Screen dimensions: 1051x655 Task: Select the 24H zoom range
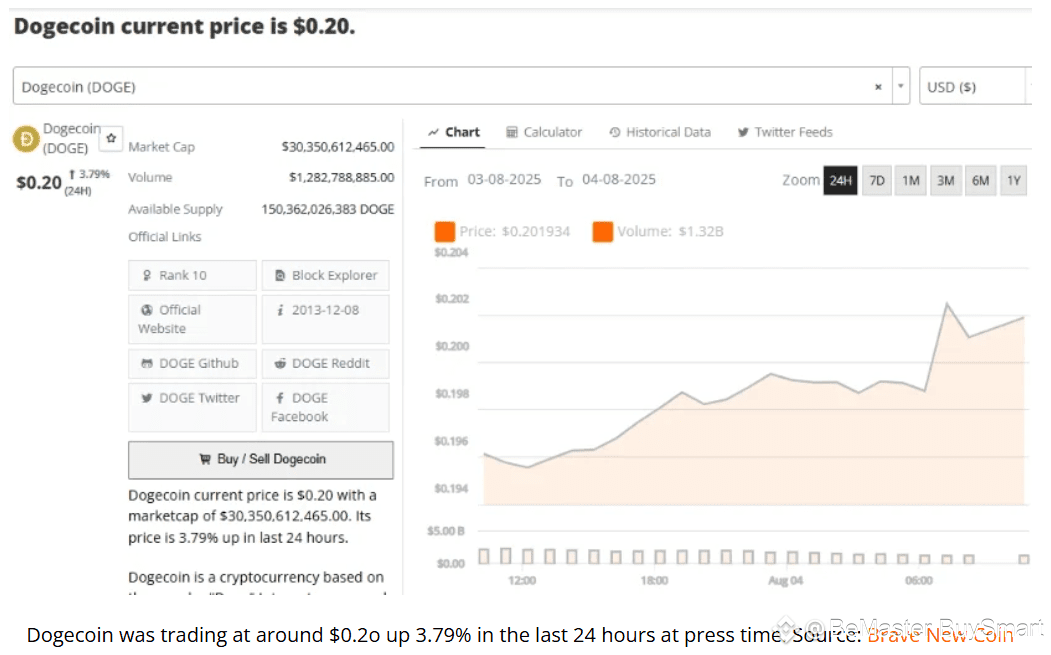click(x=840, y=180)
